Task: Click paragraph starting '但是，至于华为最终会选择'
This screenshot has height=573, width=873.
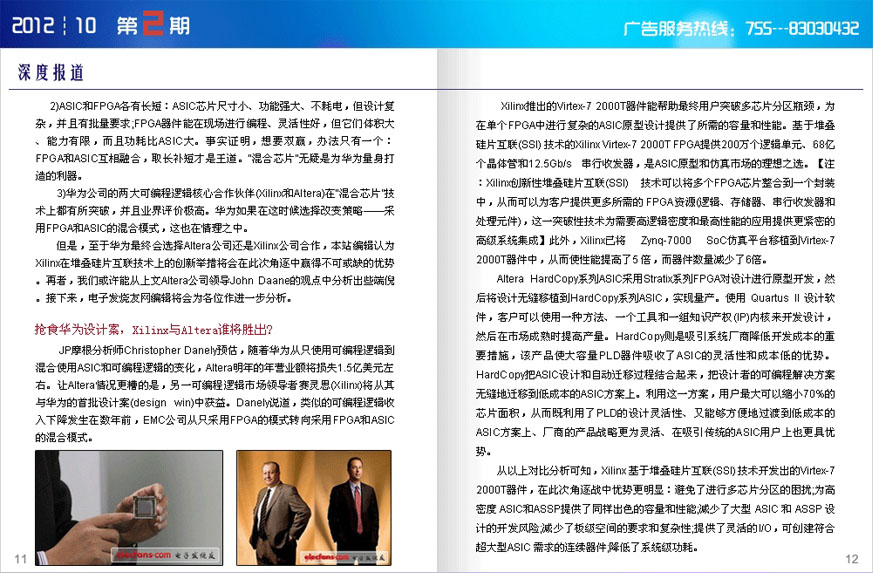Action: [x=215, y=272]
